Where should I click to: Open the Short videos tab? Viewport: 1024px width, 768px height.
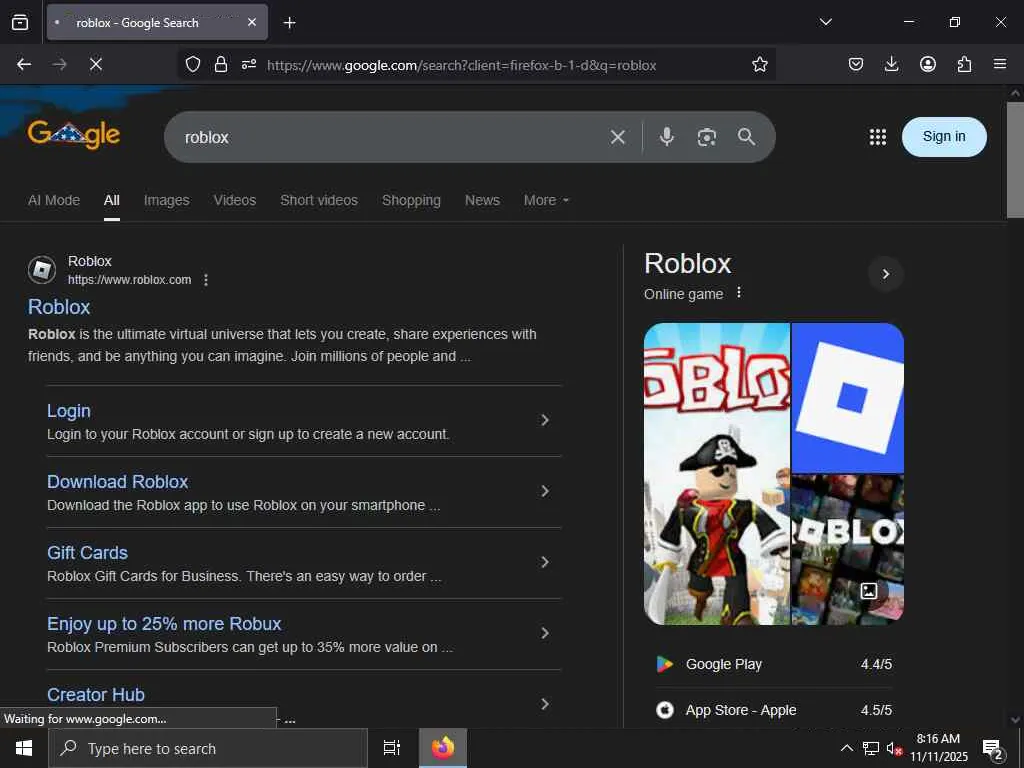coord(319,200)
